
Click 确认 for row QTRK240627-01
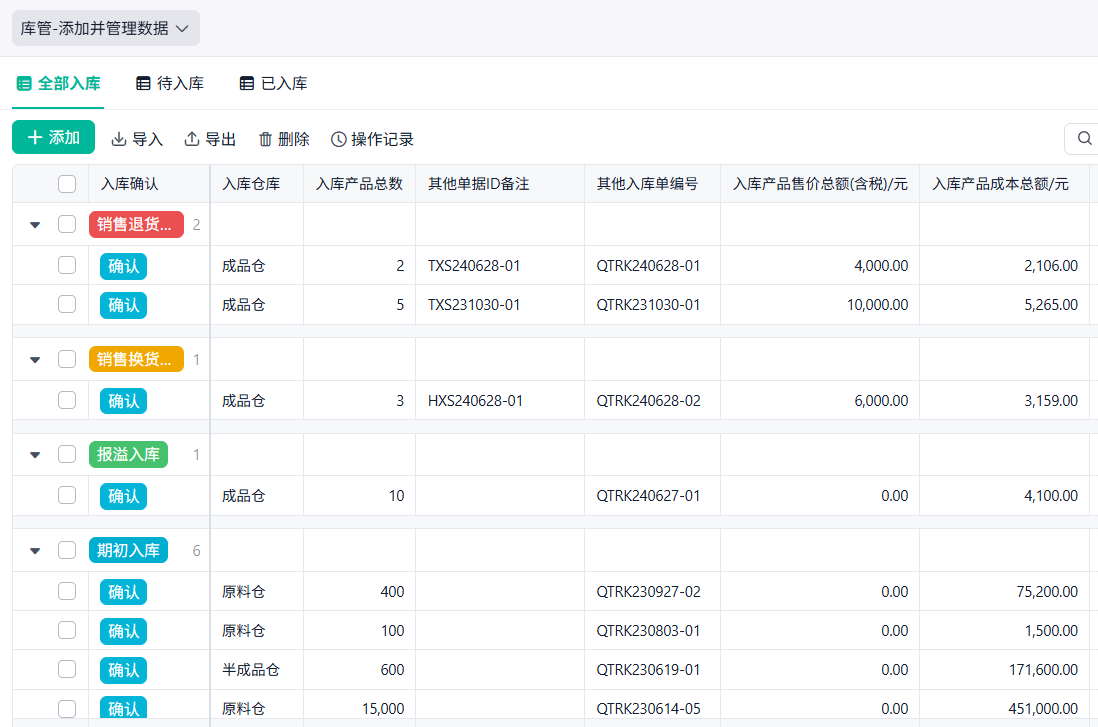[x=123, y=497]
